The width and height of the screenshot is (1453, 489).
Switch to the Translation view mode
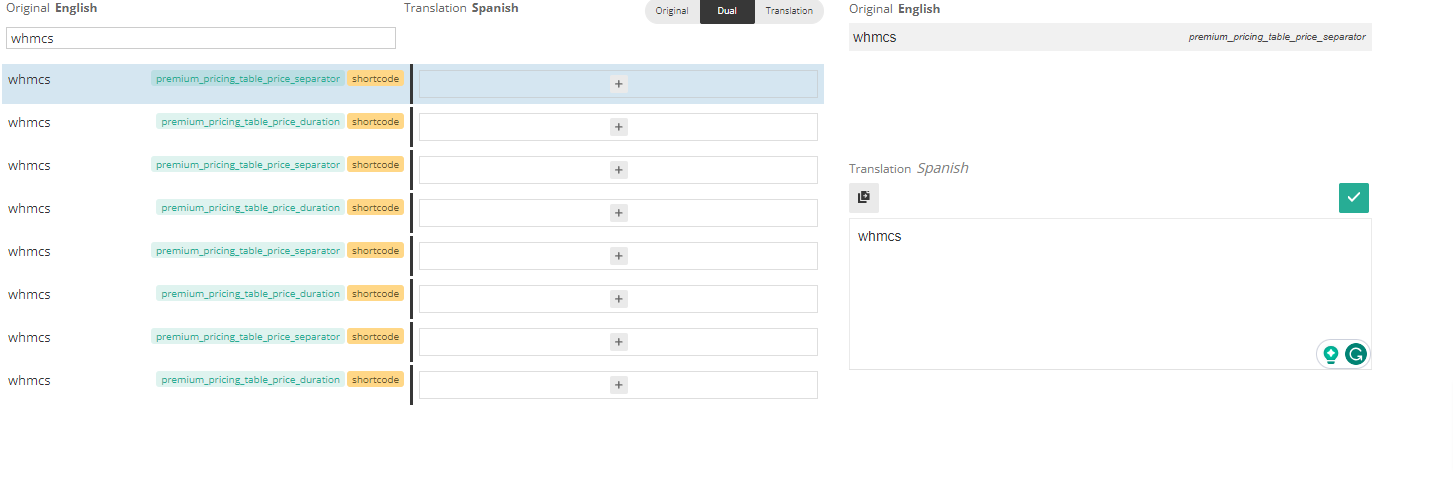click(789, 11)
